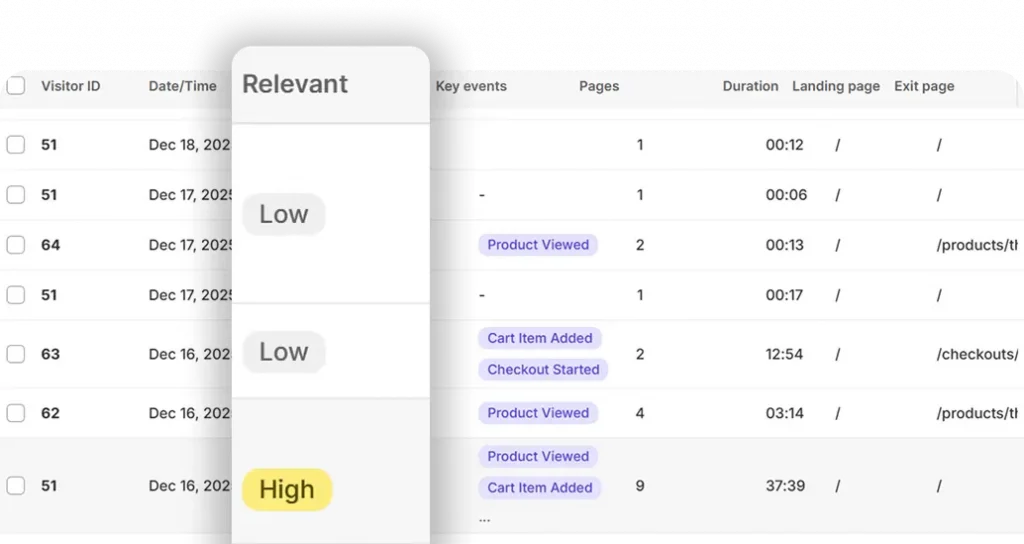
Task: Sort table by Pages column
Action: pyautogui.click(x=599, y=86)
